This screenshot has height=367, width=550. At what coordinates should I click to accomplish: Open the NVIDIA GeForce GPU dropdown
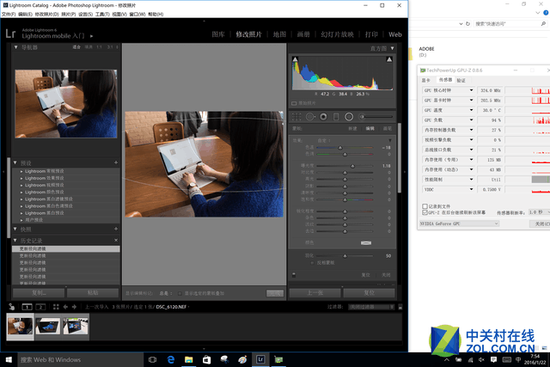click(x=459, y=223)
